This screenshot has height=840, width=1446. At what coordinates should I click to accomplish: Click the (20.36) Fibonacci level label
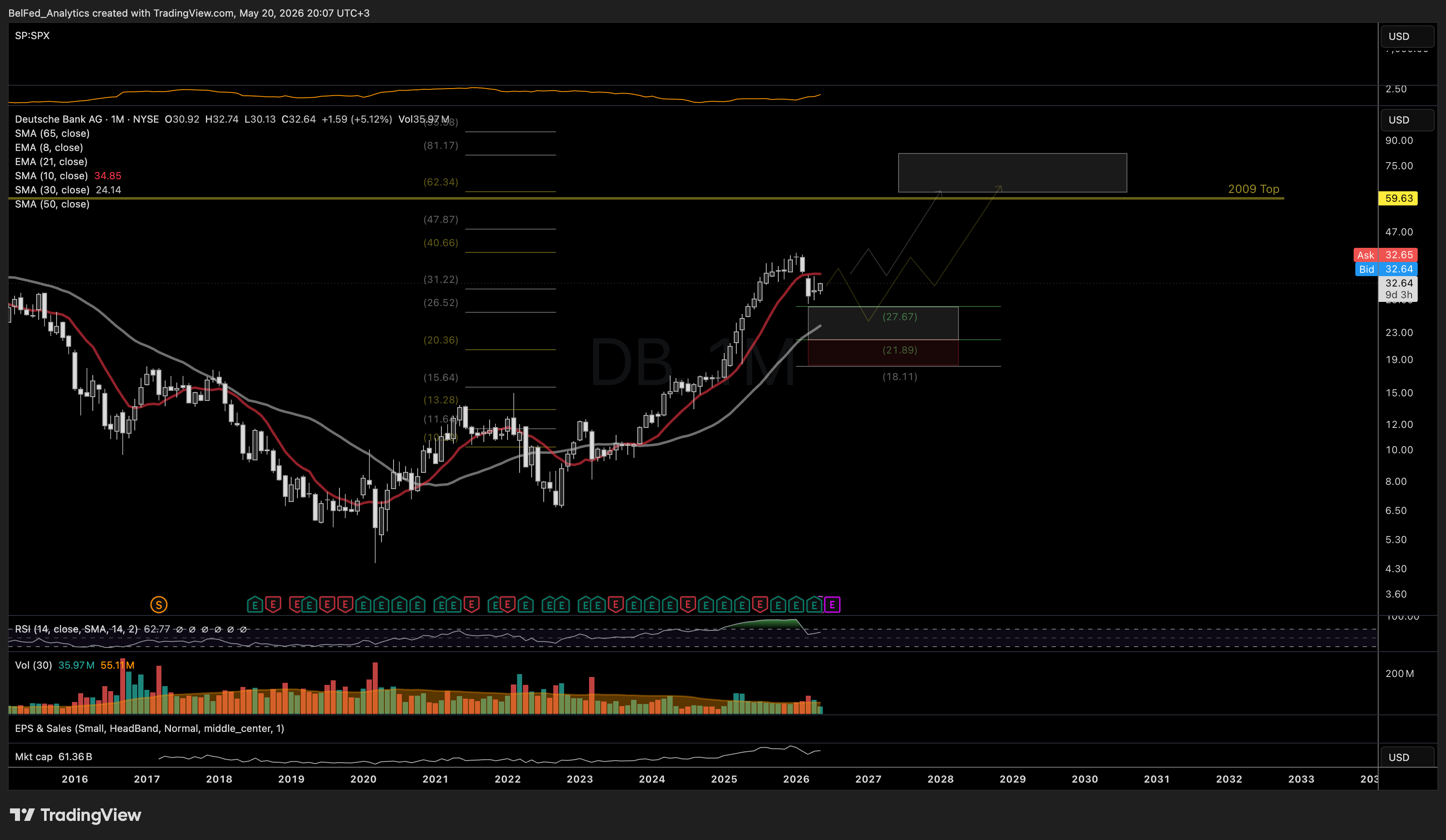441,340
